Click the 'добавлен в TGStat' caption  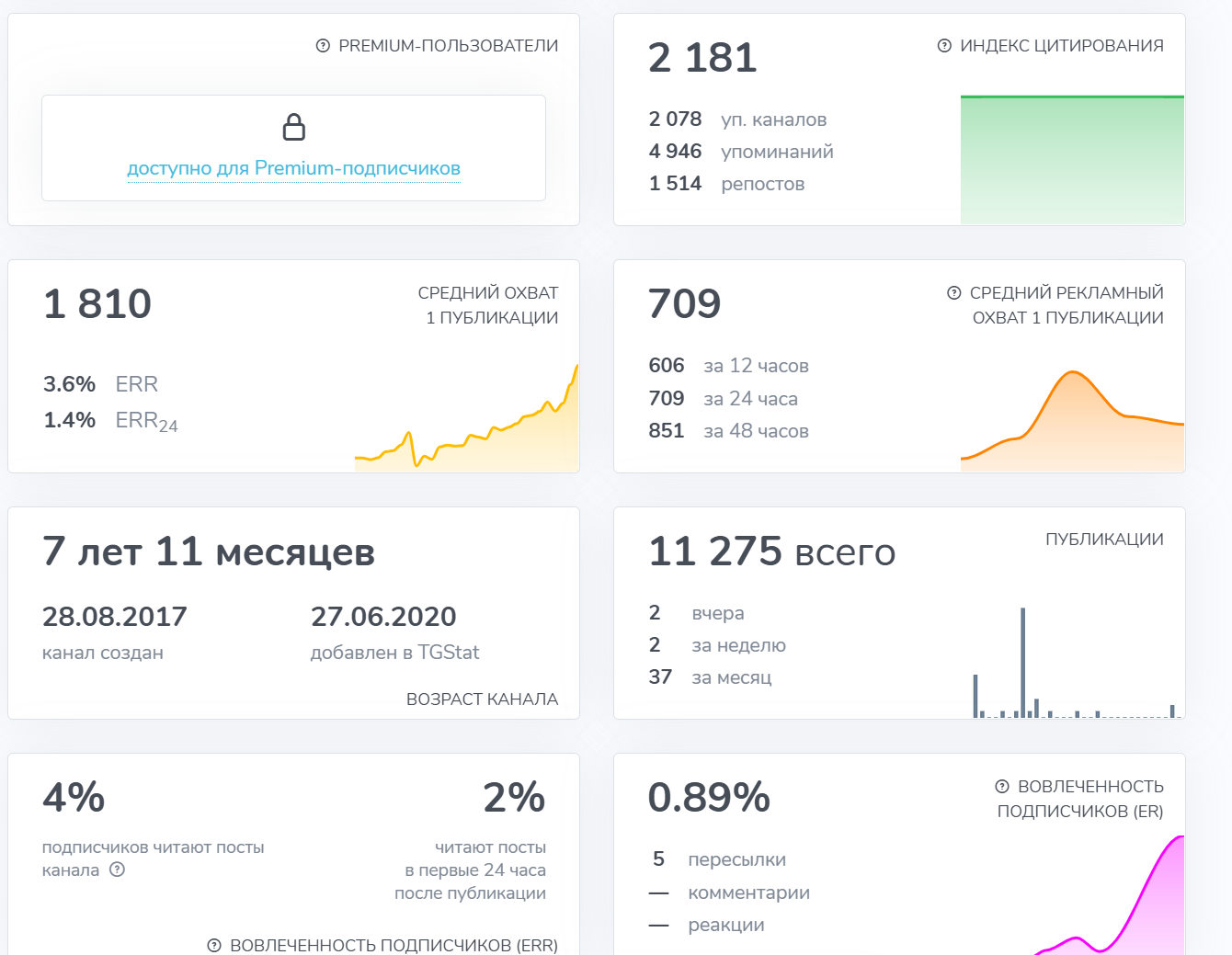click(395, 653)
